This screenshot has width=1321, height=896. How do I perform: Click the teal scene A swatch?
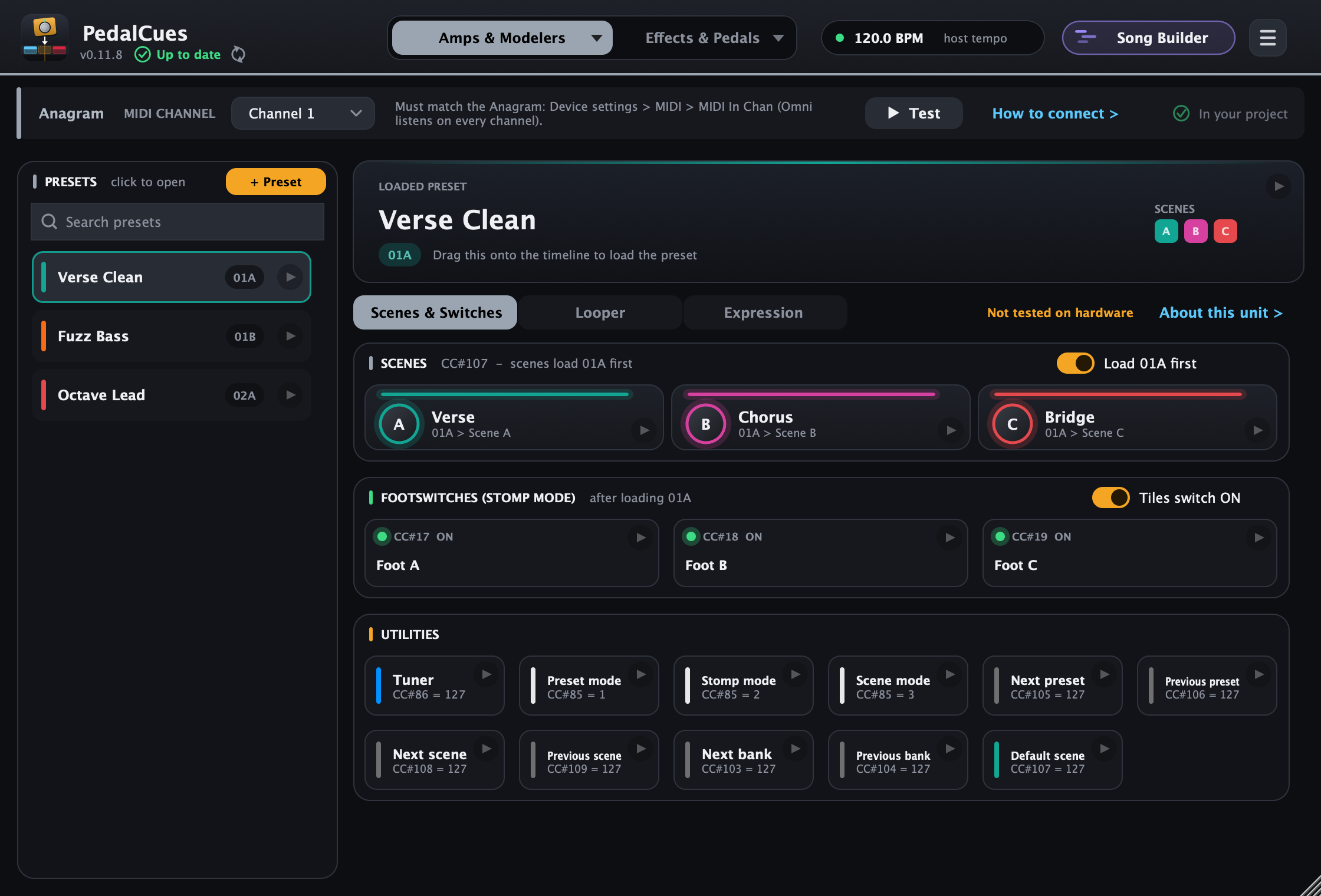pyautogui.click(x=1166, y=231)
